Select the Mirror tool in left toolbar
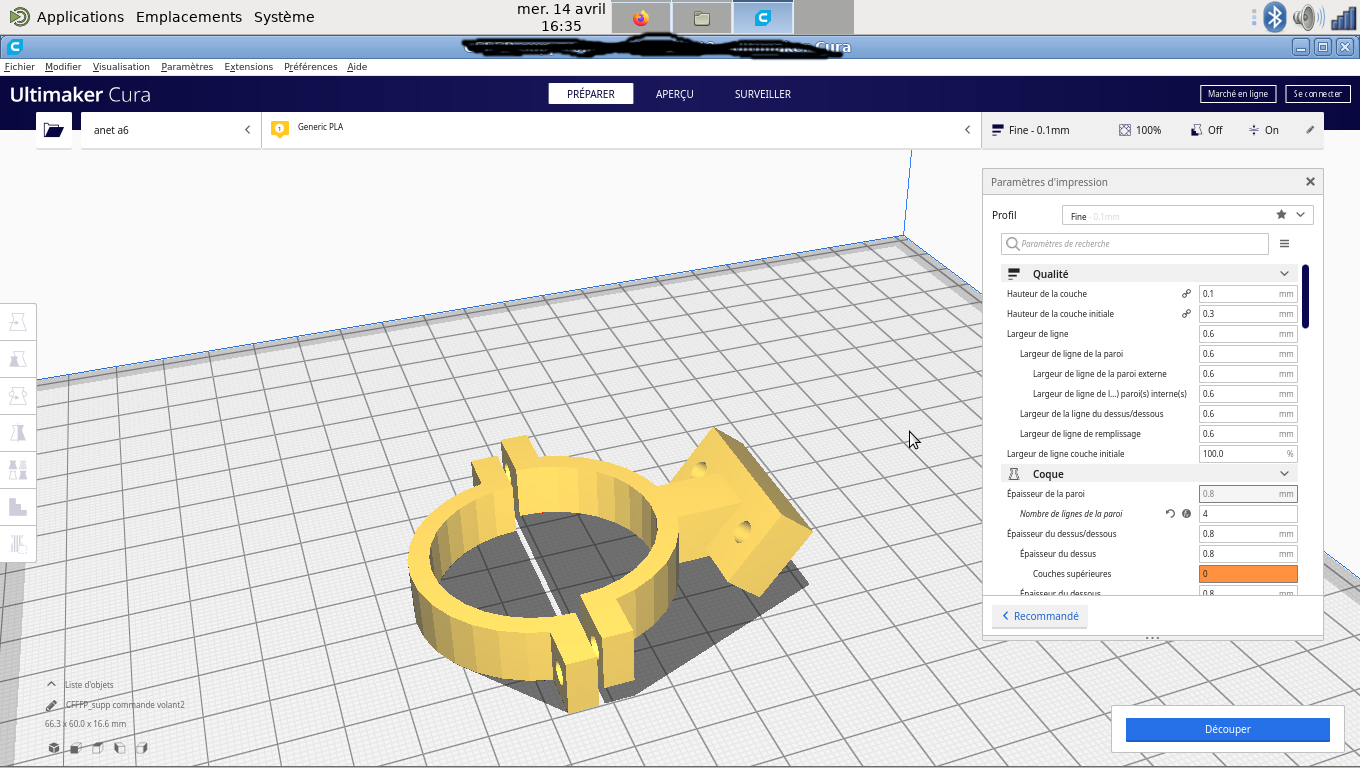 [x=18, y=433]
